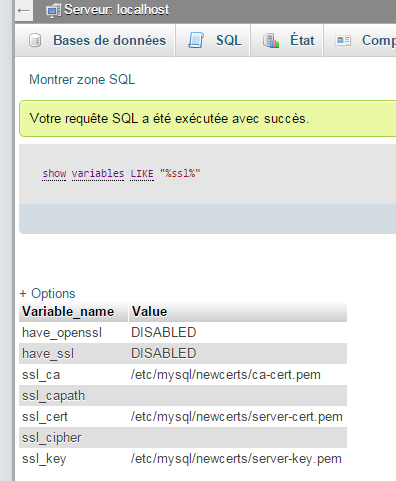
Task: Click the server-cert.pem path value
Action: [237, 417]
